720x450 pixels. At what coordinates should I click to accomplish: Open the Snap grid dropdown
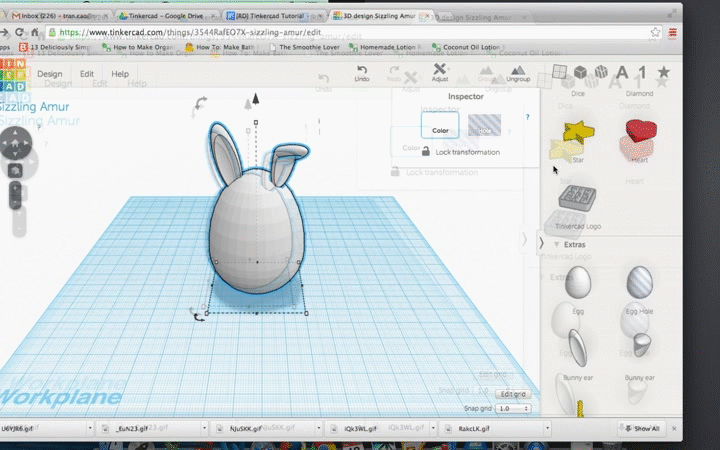(x=514, y=409)
